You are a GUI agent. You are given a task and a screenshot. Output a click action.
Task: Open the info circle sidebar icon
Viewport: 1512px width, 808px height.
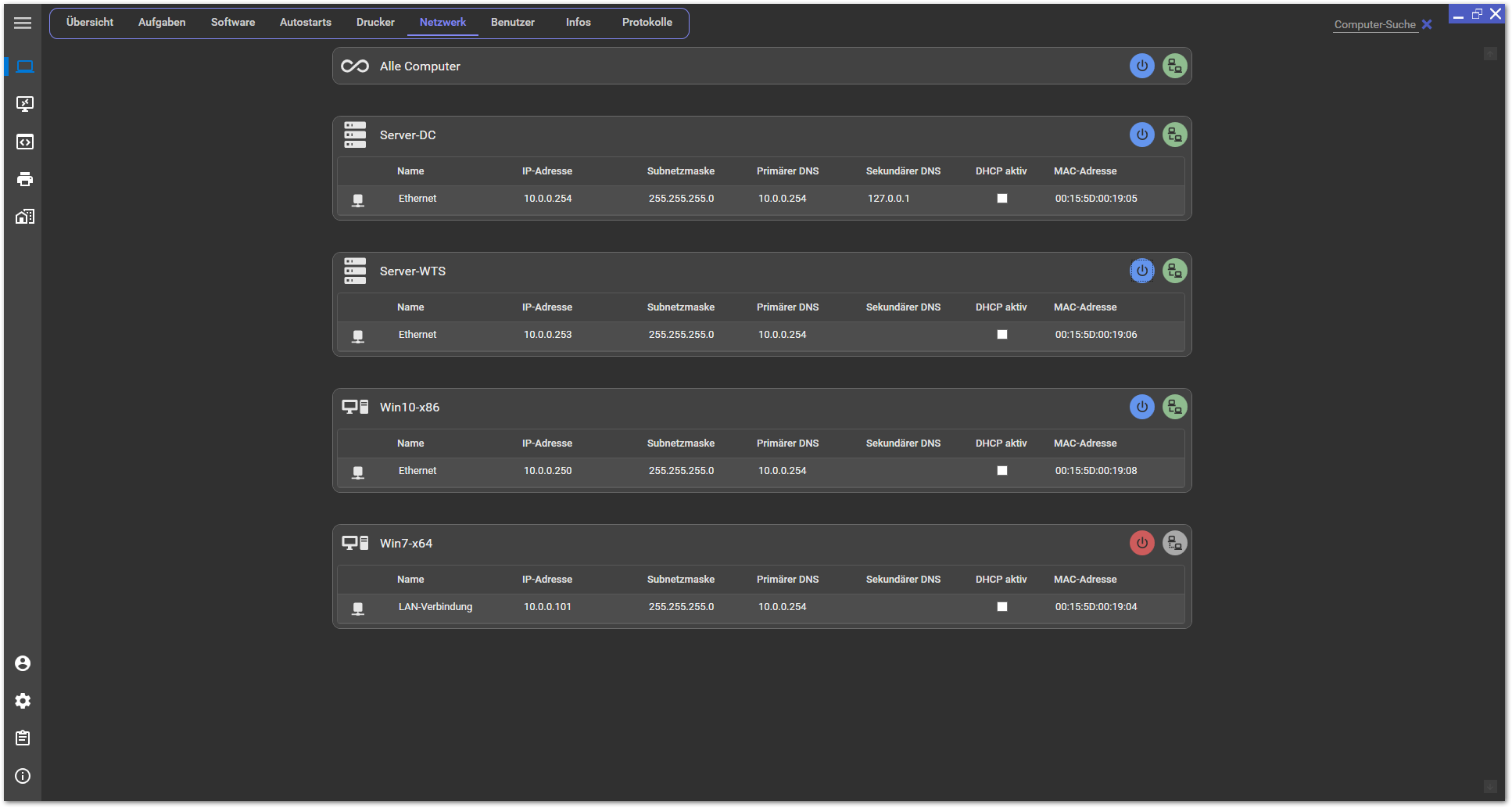23,776
